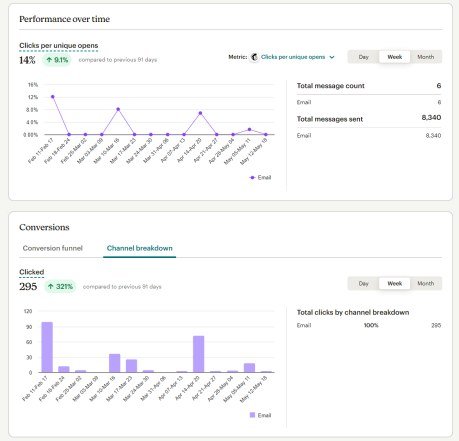Screen dimensions: 459x441
Task: Click the green up arrow in 9.1% badge
Action: (49, 60)
